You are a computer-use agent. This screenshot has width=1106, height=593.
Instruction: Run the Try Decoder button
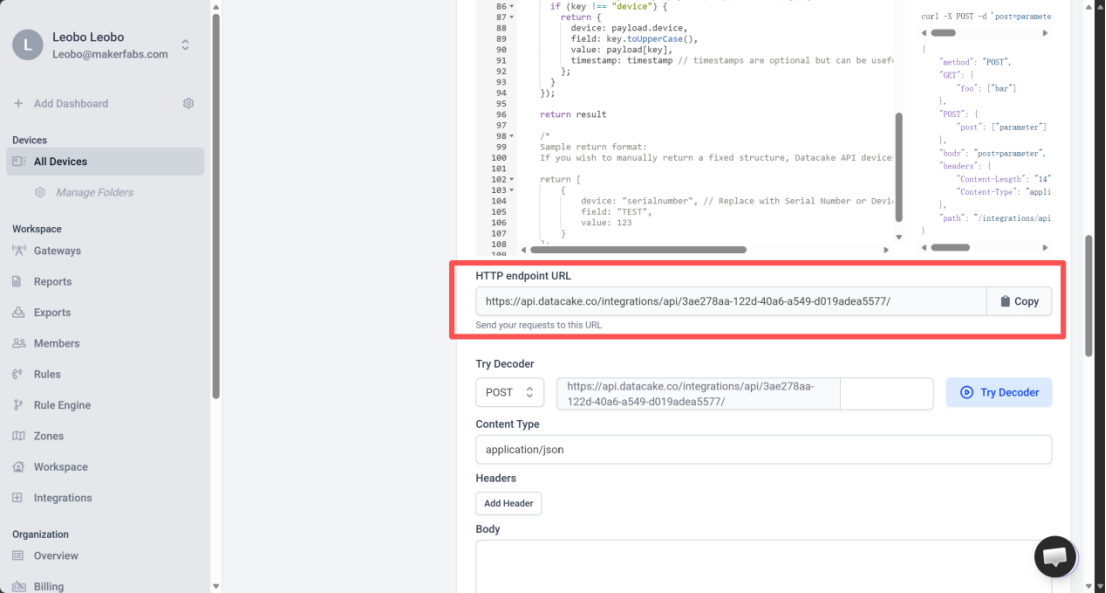(x=999, y=393)
